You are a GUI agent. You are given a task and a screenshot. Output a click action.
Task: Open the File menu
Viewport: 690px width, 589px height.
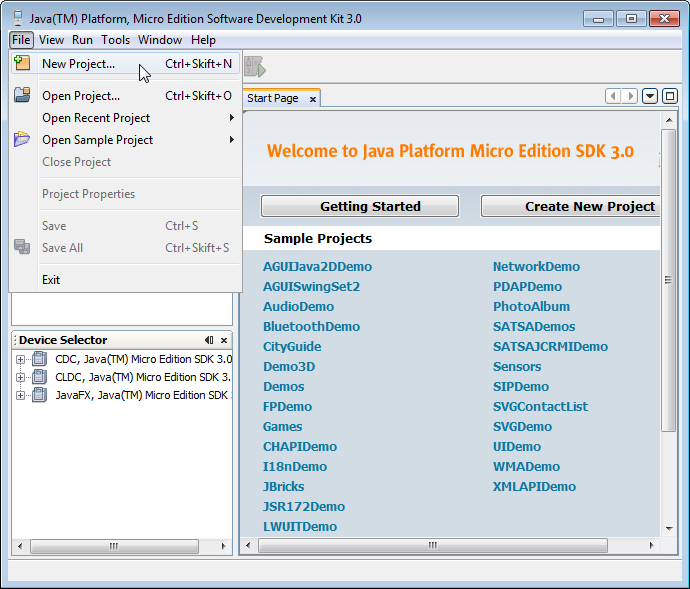pos(21,40)
